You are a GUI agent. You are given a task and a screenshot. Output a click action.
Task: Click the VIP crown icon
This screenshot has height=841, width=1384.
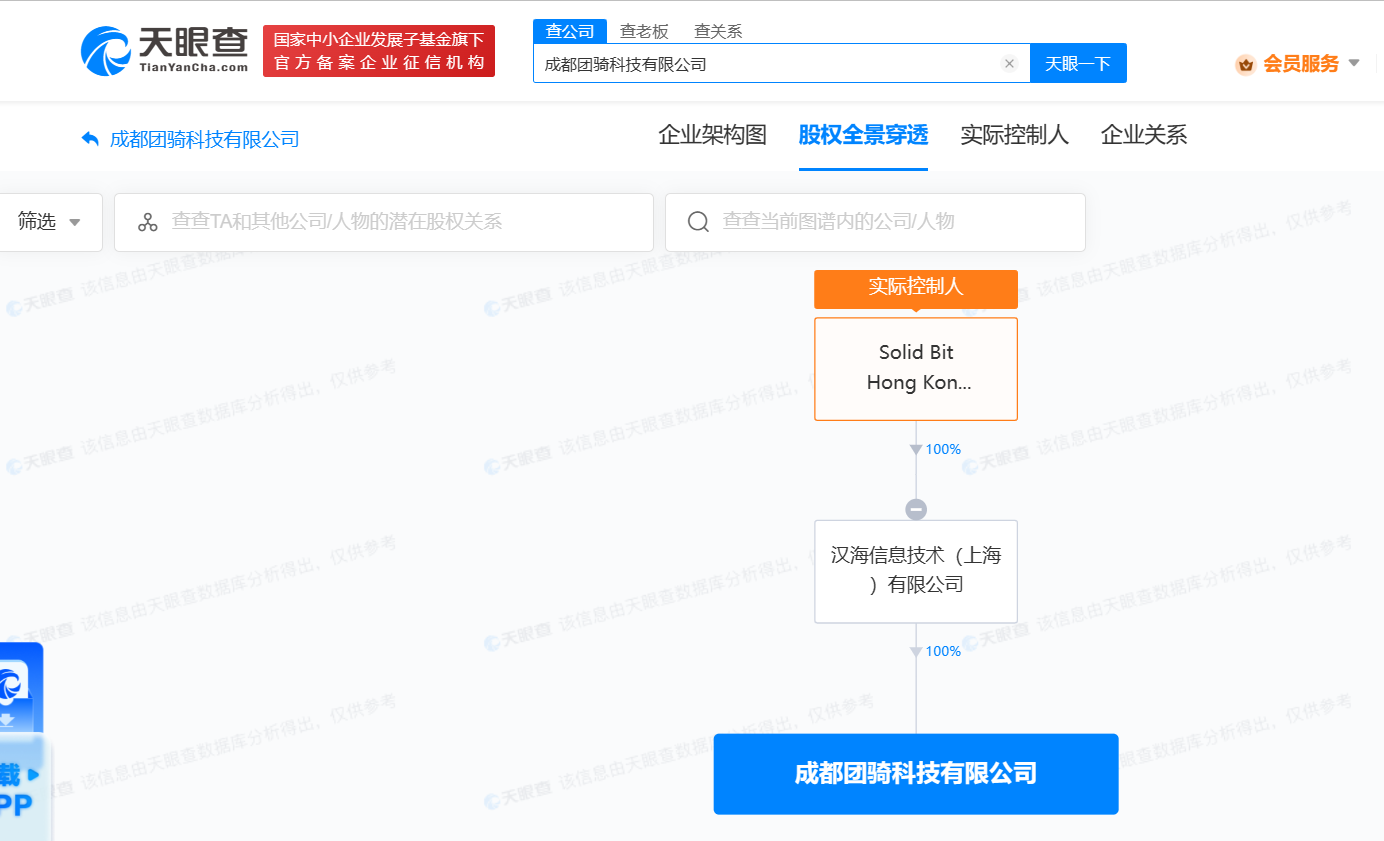pyautogui.click(x=1246, y=64)
